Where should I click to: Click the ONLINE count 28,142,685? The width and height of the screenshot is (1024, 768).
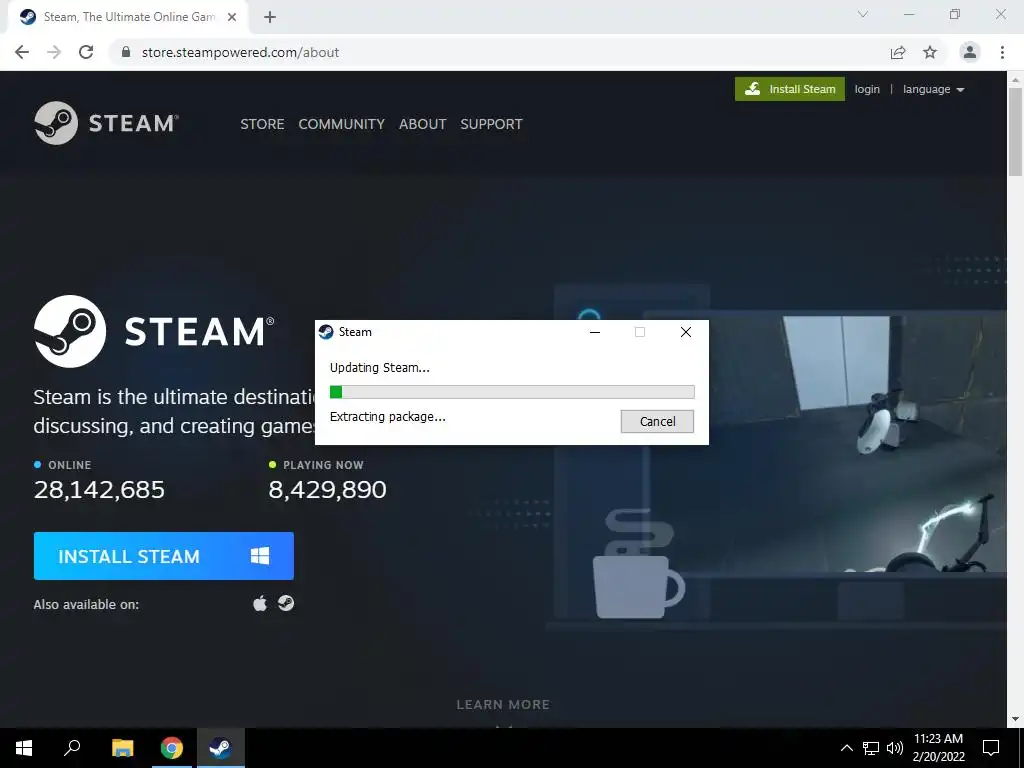coord(99,489)
